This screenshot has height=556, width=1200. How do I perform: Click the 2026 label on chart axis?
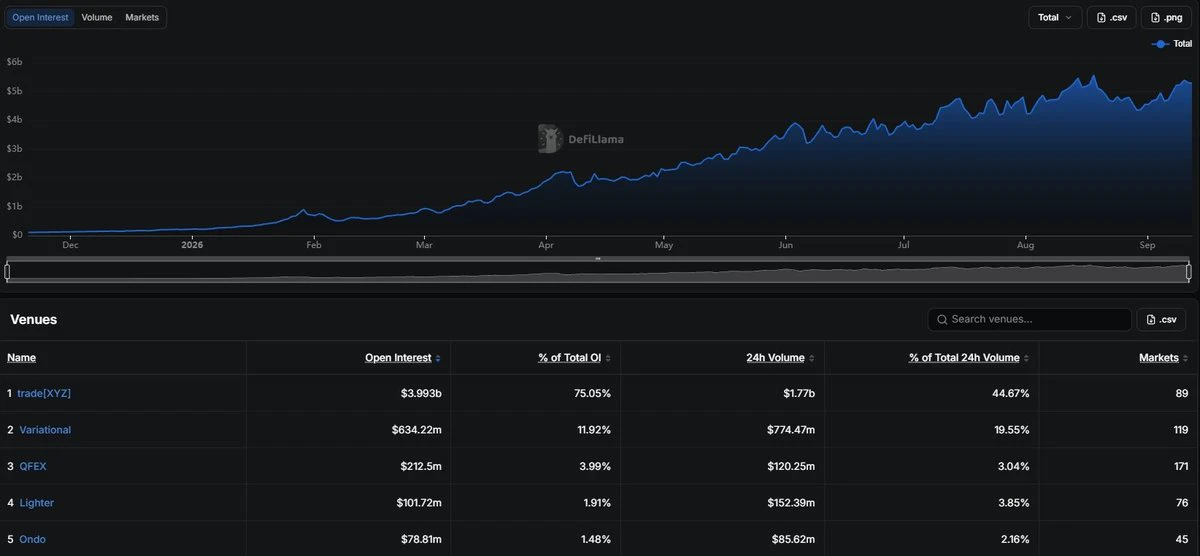point(192,244)
